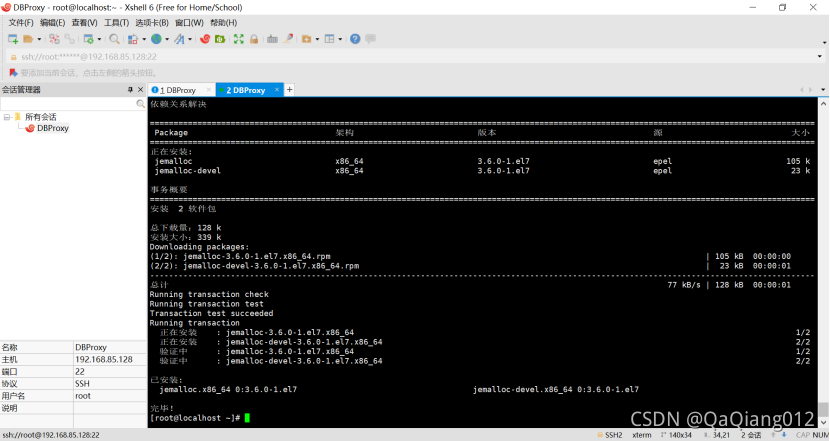This screenshot has height=441, width=830.
Task: Click the Reconnect link-chain icon
Action: pos(69,39)
